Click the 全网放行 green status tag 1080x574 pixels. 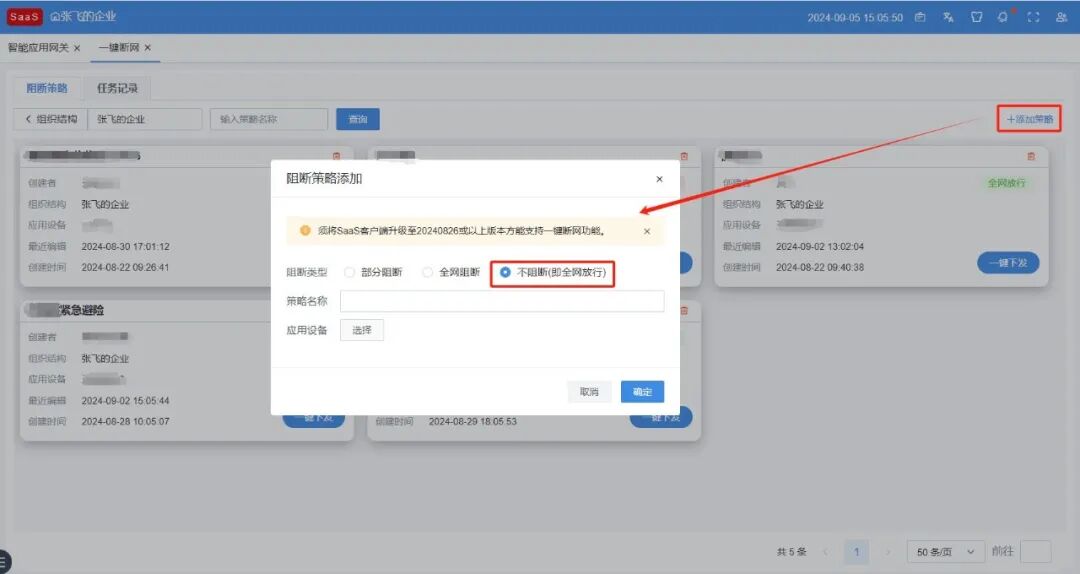pos(1006,183)
